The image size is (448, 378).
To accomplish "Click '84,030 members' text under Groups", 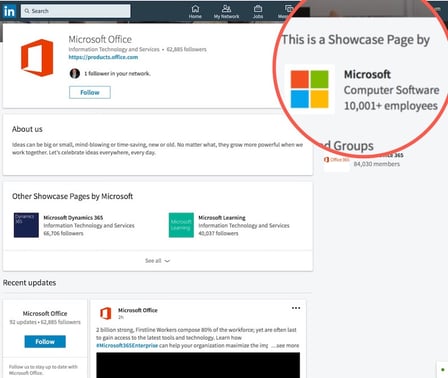I will coord(376,164).
